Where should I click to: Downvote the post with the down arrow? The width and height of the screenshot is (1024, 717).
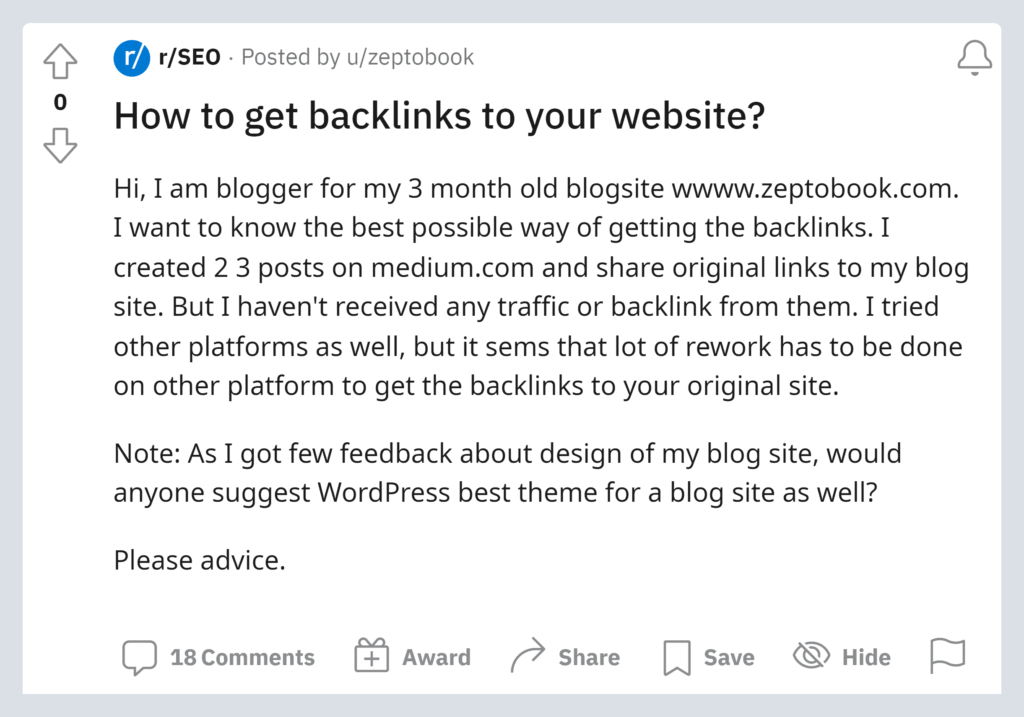pos(59,146)
